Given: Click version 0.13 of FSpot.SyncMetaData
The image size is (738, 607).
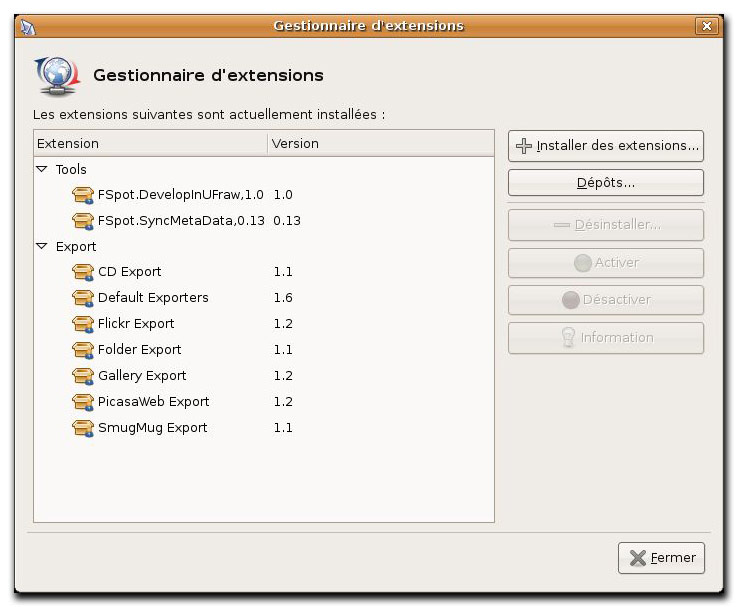Looking at the screenshot, I should coord(287,221).
